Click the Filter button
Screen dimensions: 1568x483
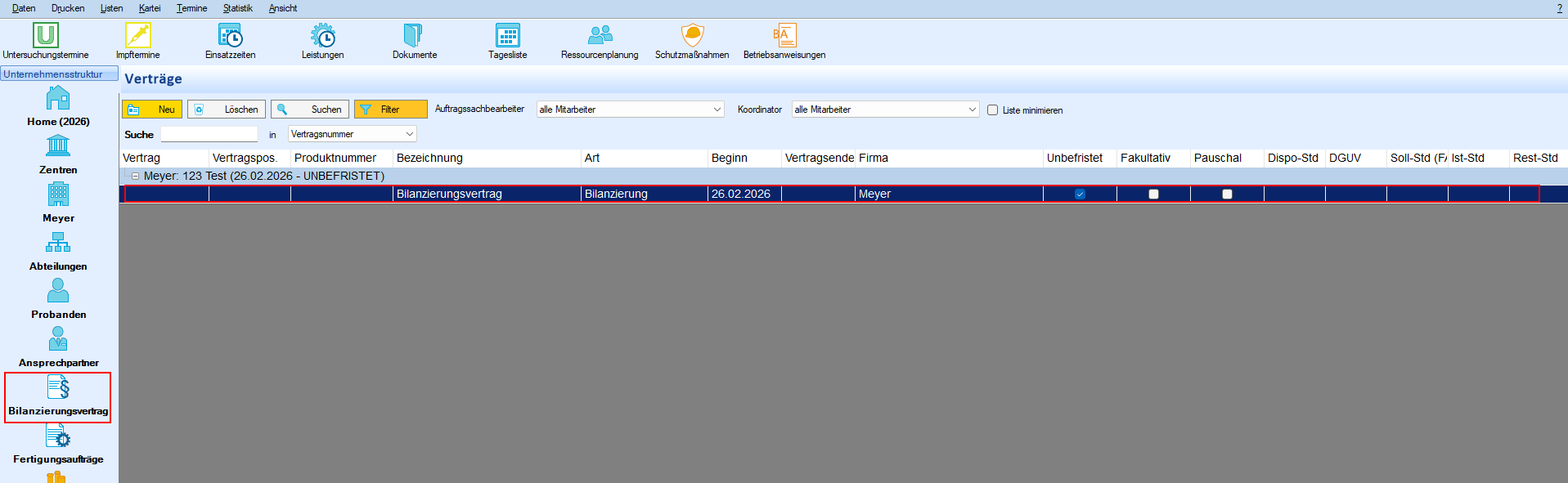pyautogui.click(x=390, y=110)
